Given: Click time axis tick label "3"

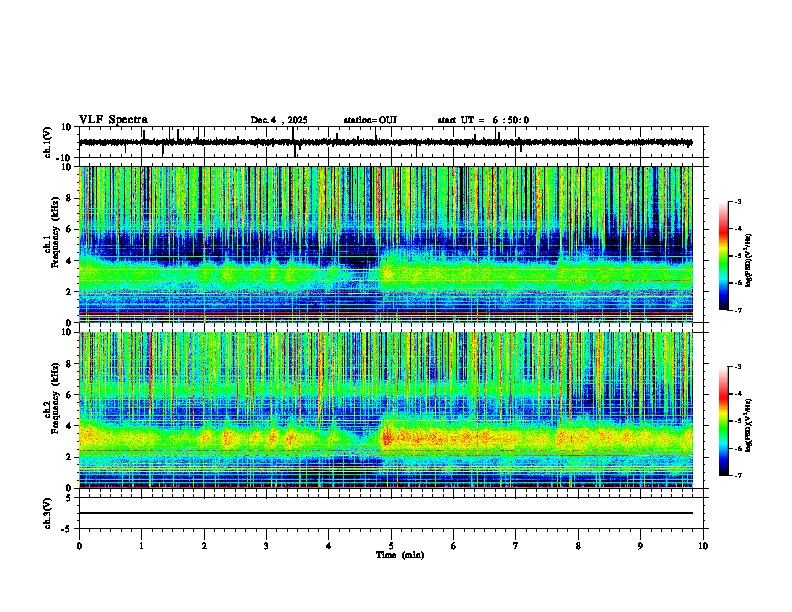Looking at the screenshot, I should point(266,546).
